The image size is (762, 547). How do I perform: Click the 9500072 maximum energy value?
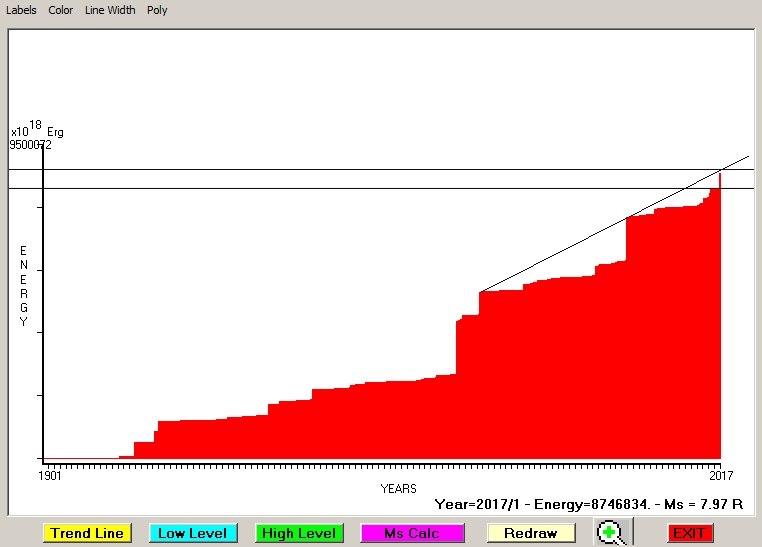point(31,145)
